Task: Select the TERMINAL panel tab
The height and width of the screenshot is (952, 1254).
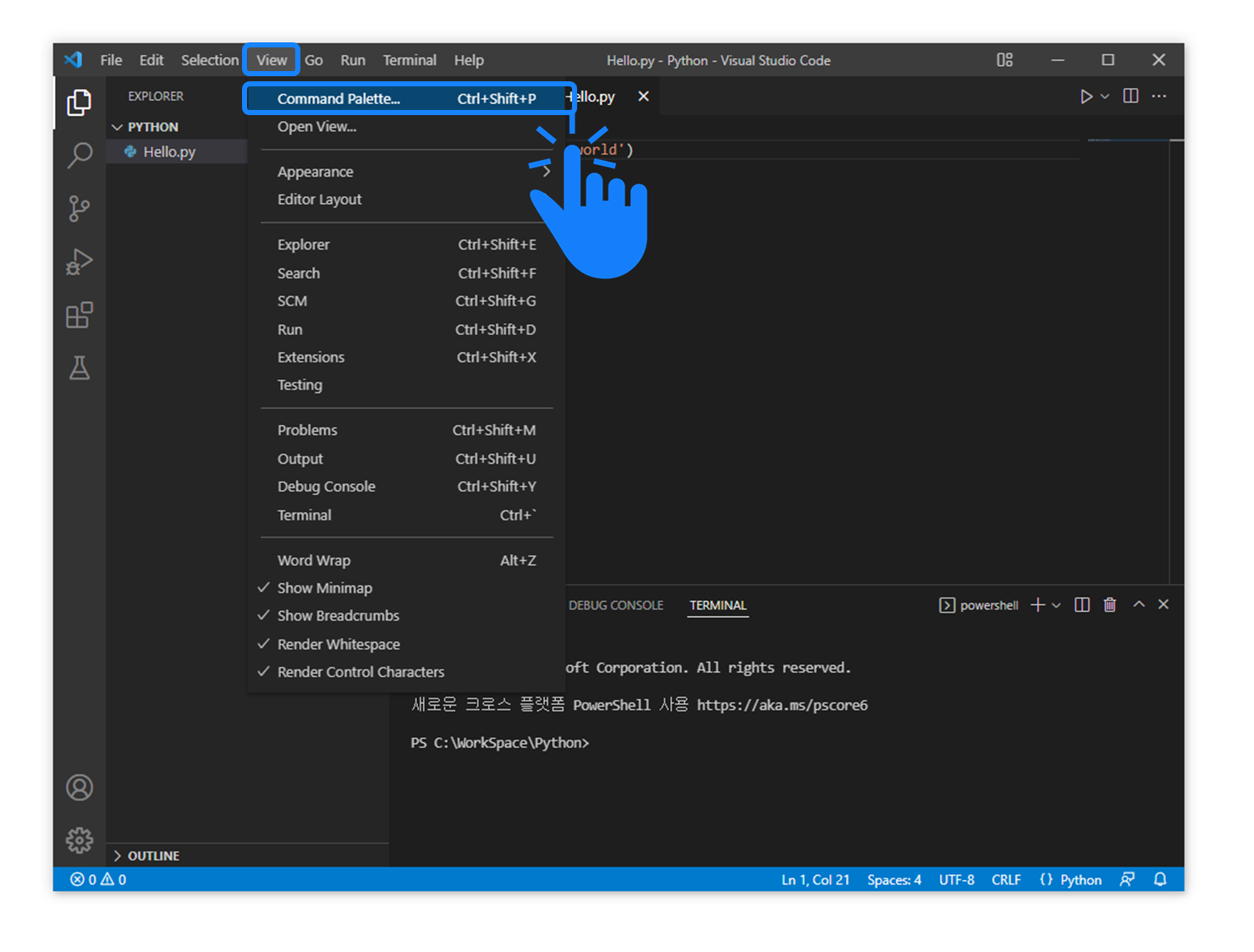Action: 718,605
